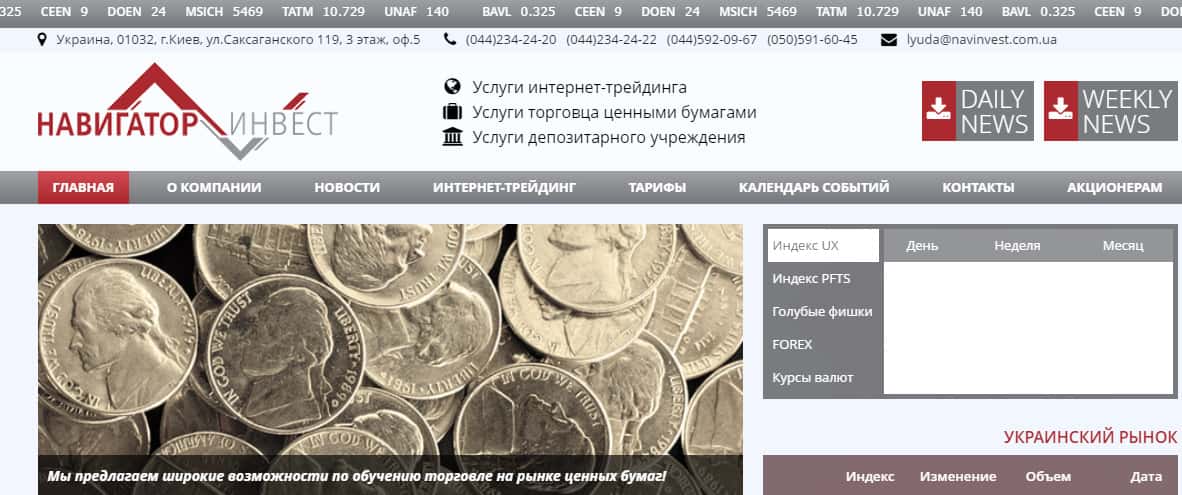The image size is (1182, 495).
Task: Click the Объем column header
Action: pos(1048,477)
